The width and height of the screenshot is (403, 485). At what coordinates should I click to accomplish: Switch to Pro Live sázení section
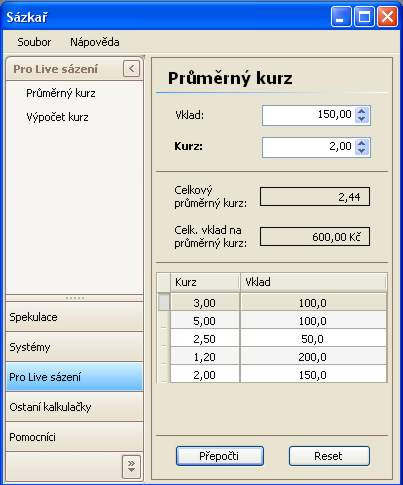click(74, 377)
